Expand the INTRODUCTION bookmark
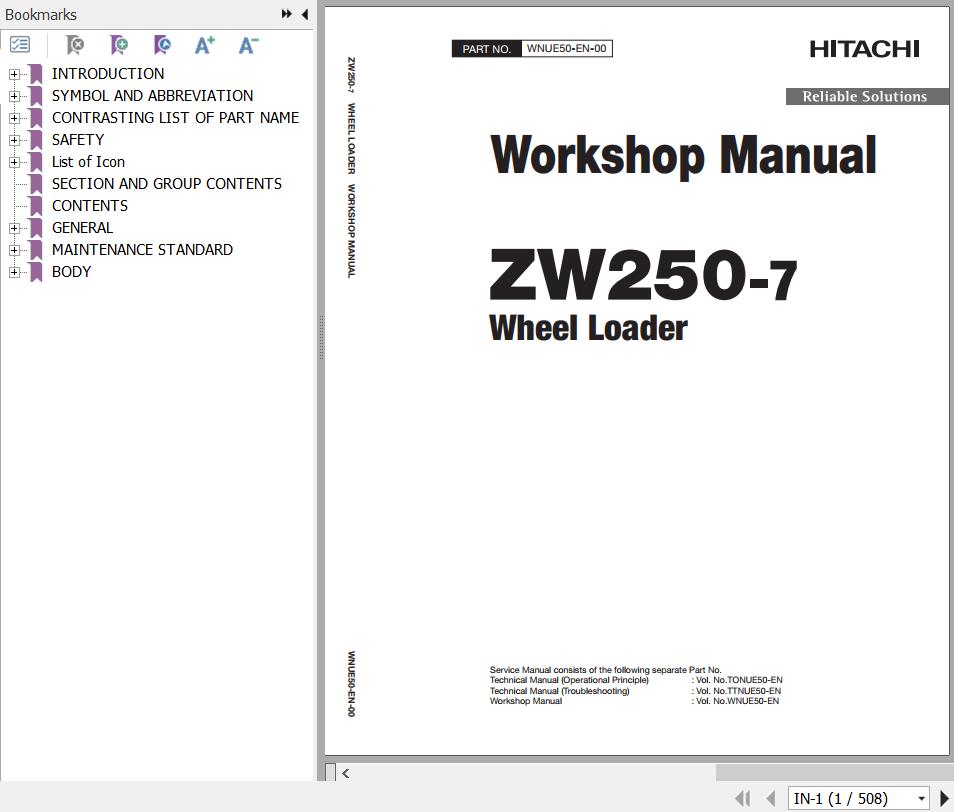This screenshot has height=812, width=954. 14,74
